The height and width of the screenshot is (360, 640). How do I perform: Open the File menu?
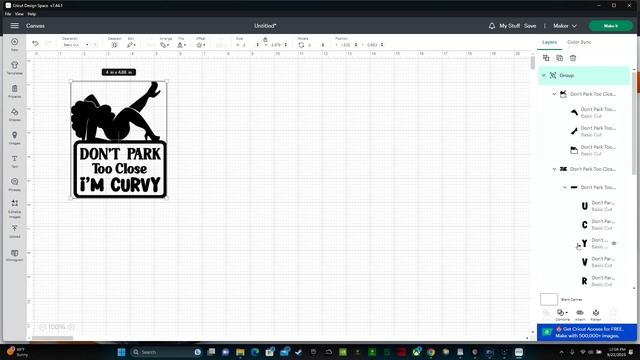pos(8,14)
